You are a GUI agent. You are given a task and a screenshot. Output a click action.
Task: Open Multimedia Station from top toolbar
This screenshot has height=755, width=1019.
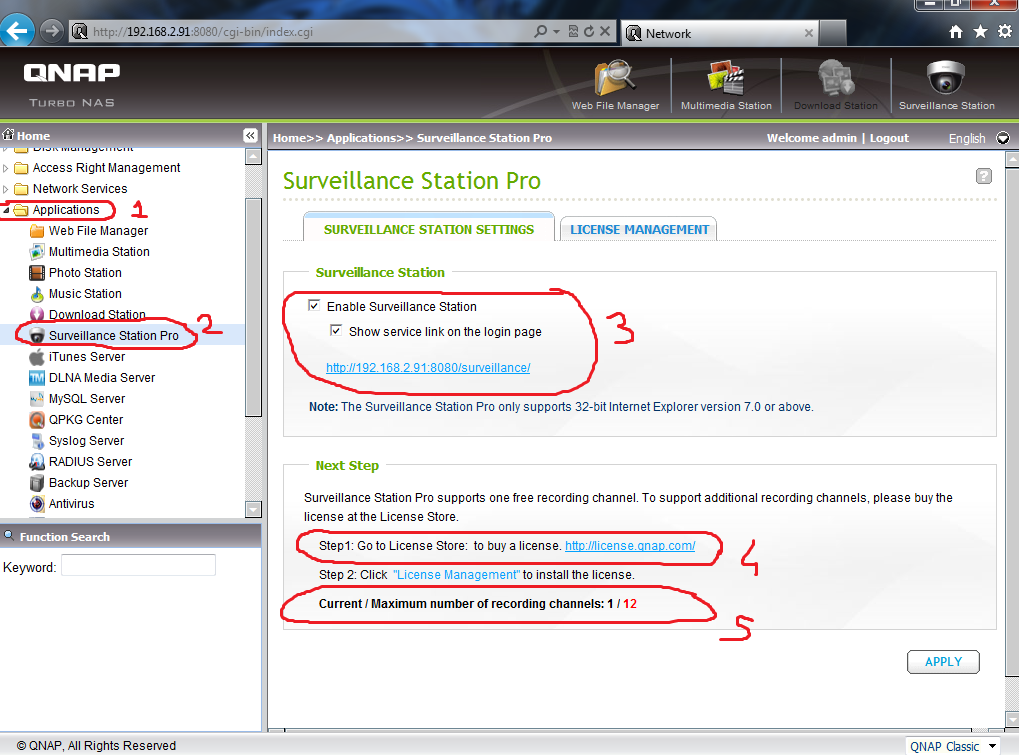[726, 85]
